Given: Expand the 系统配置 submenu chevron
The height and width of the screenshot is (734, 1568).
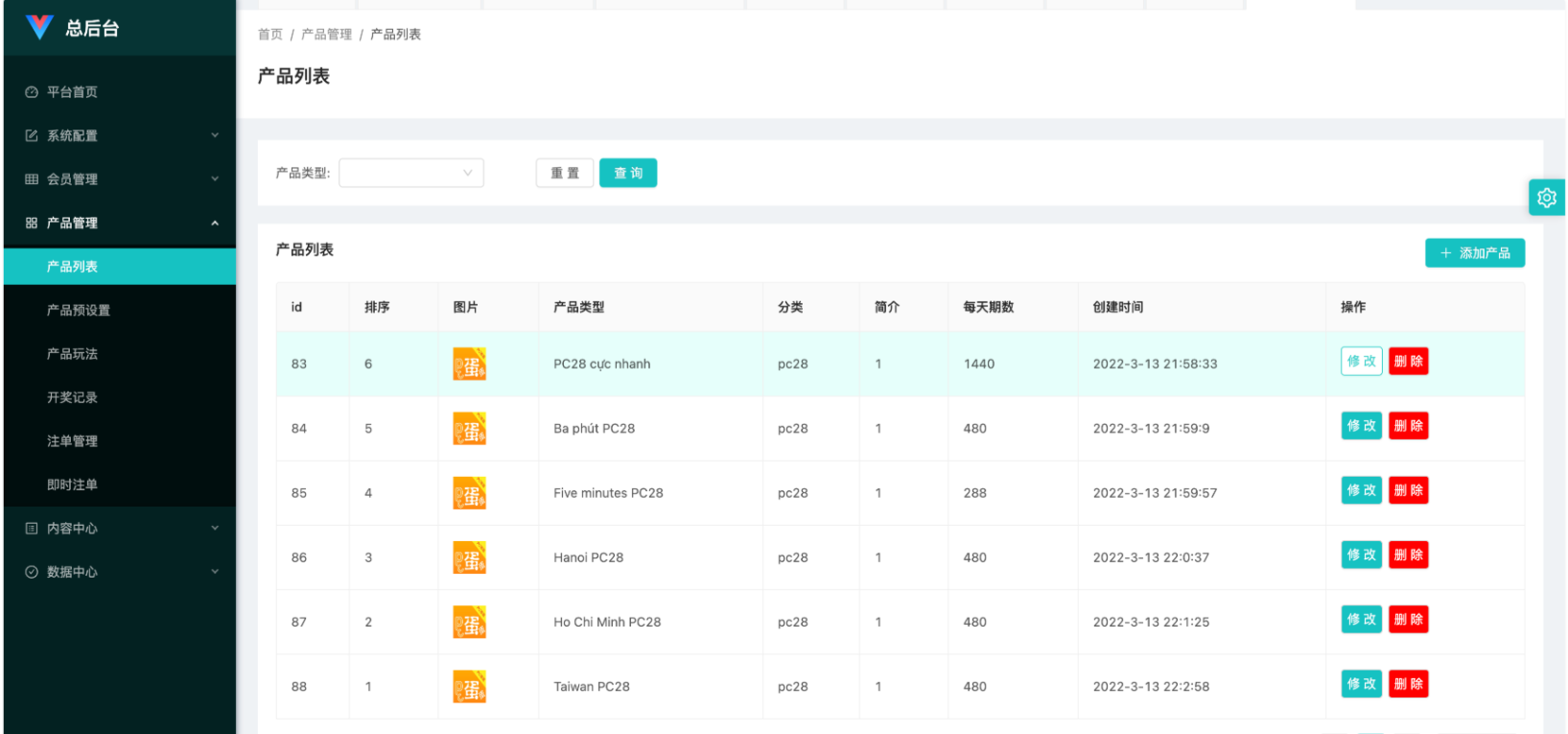Looking at the screenshot, I should (215, 135).
